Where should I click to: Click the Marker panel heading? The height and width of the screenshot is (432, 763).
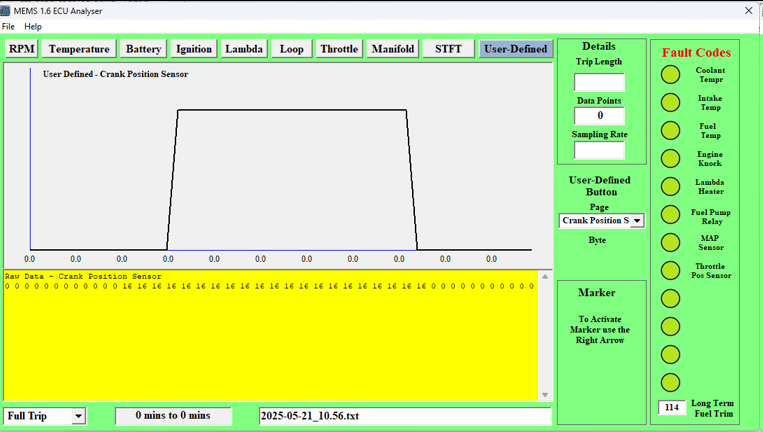coord(597,292)
